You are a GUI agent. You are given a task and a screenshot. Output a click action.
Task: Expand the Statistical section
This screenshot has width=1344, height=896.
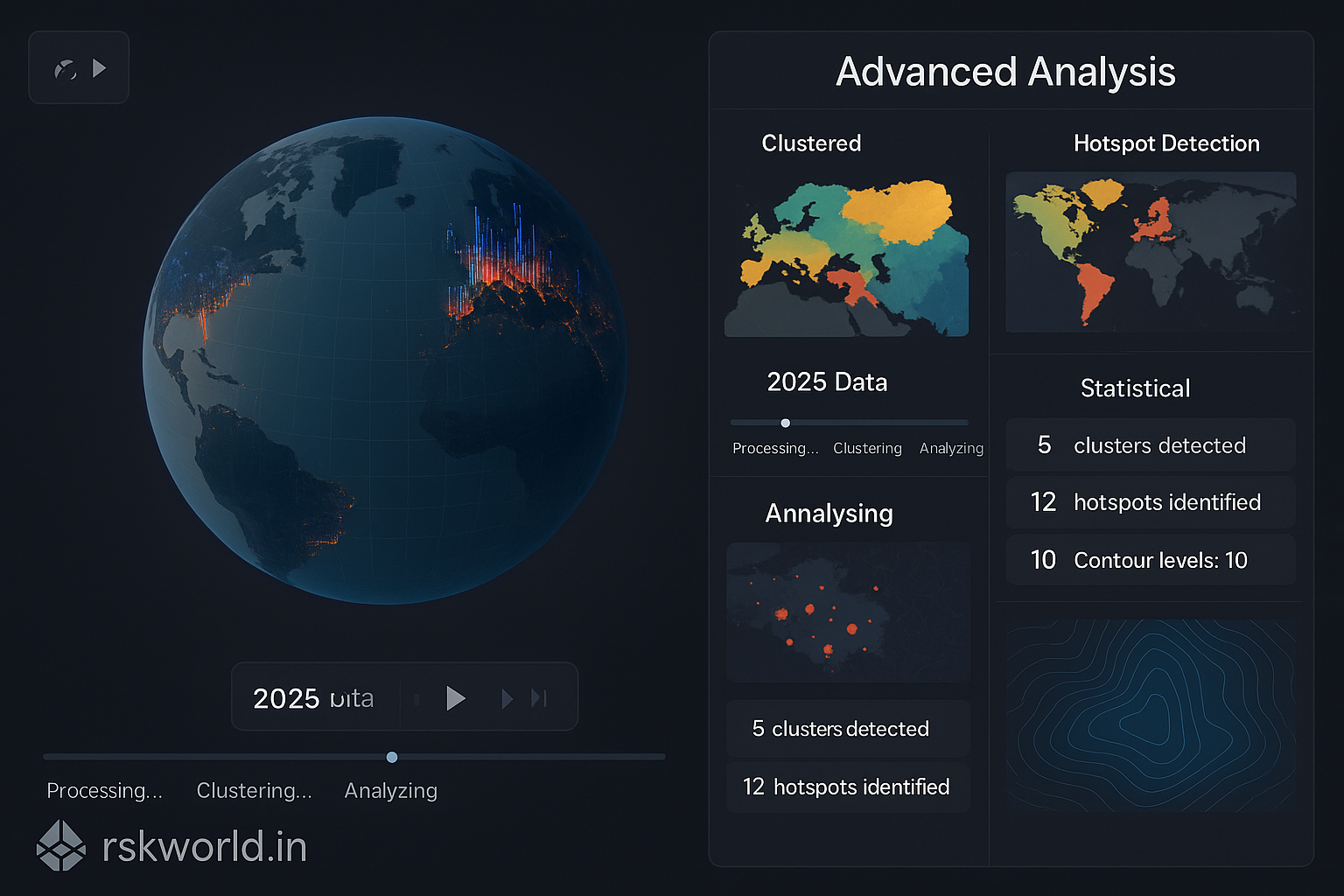pos(1135,388)
